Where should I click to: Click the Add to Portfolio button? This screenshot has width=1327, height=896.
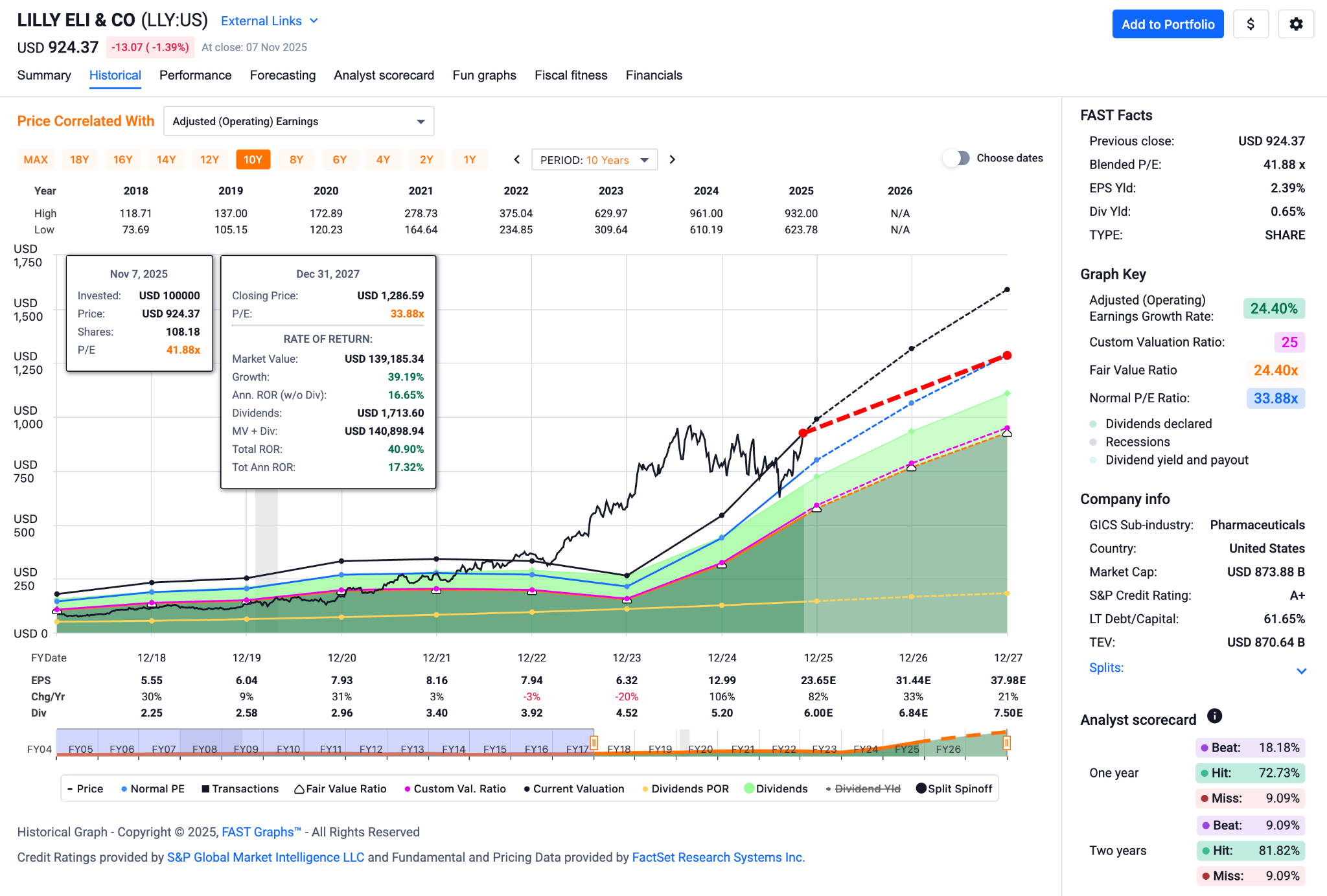point(1168,25)
